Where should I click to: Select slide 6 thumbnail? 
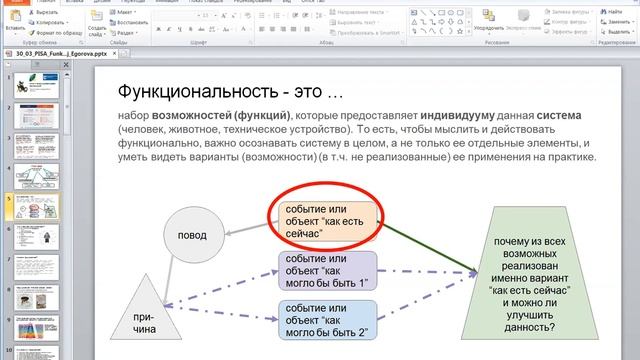pyautogui.click(x=36, y=237)
